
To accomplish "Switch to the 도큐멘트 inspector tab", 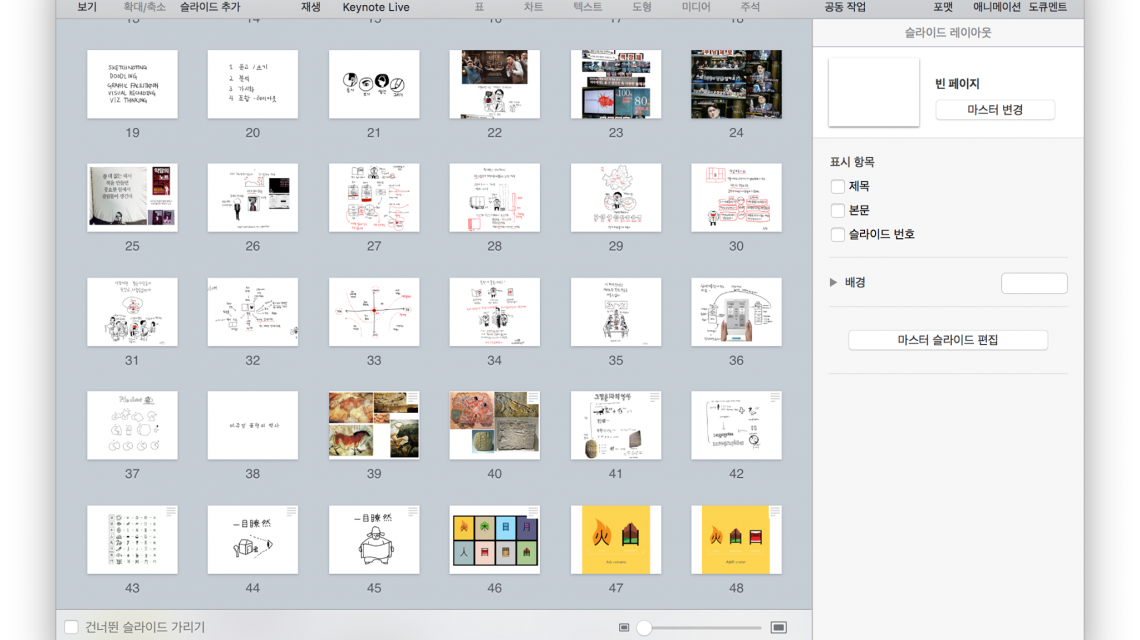I will [x=1047, y=7].
